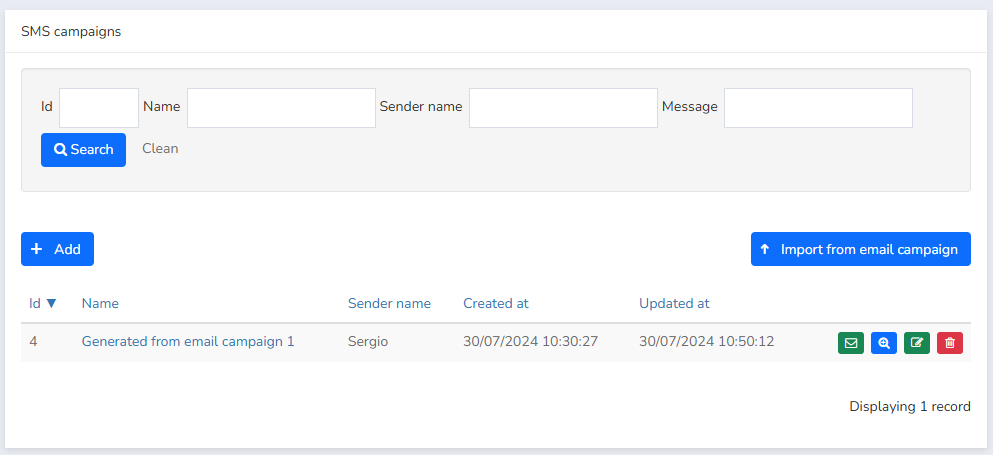993x455 pixels.
Task: Add a new SMS campaign
Action: 58,249
